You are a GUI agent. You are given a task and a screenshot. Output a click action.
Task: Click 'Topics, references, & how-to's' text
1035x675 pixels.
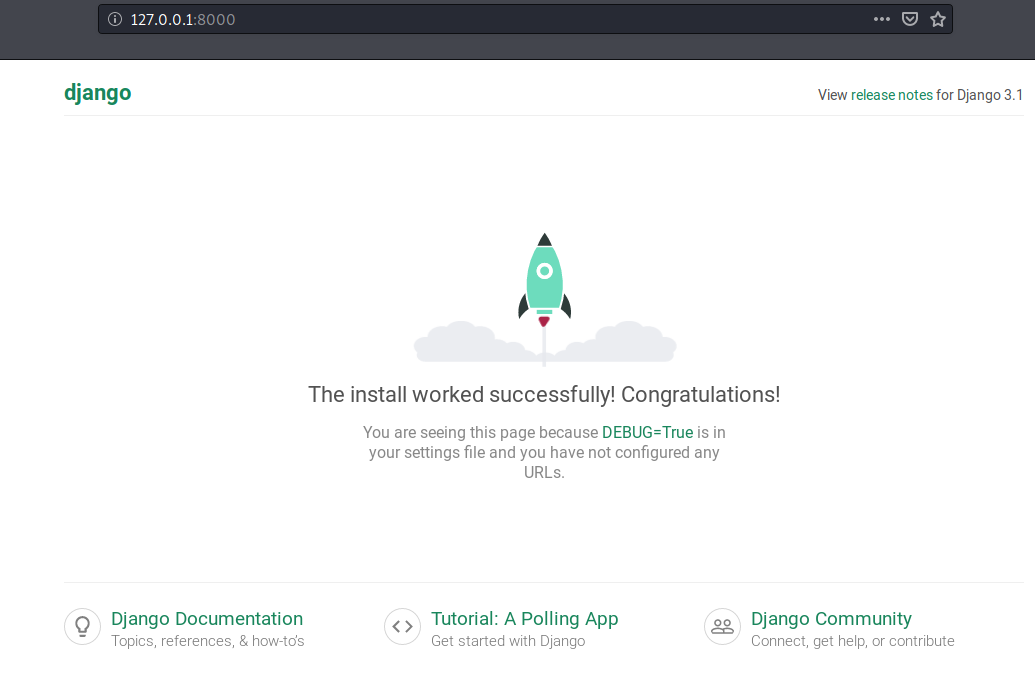tap(208, 641)
